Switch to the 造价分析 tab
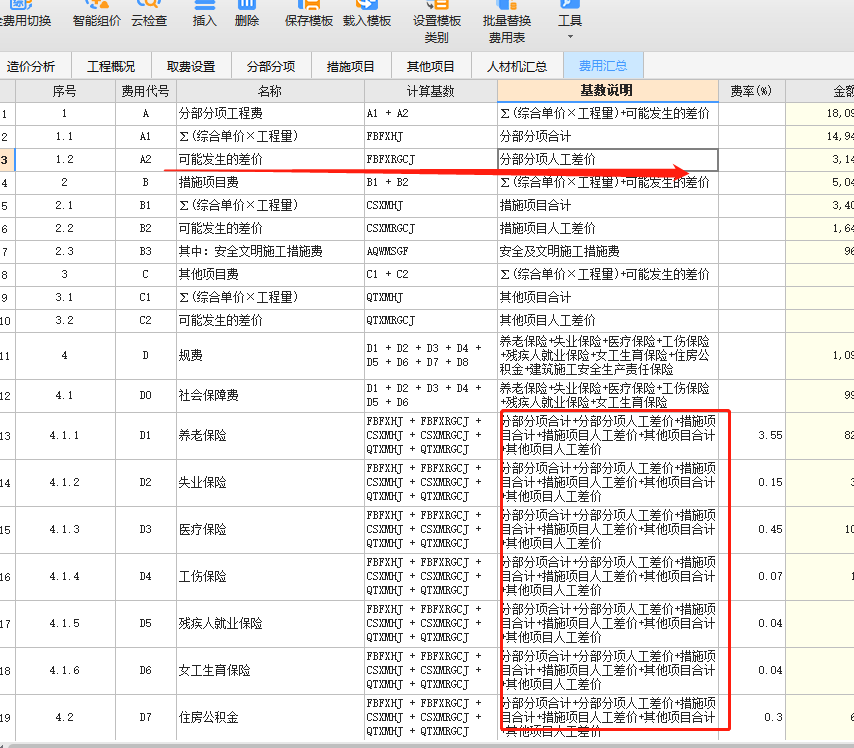Screen dimensions: 854x748 point(36,66)
